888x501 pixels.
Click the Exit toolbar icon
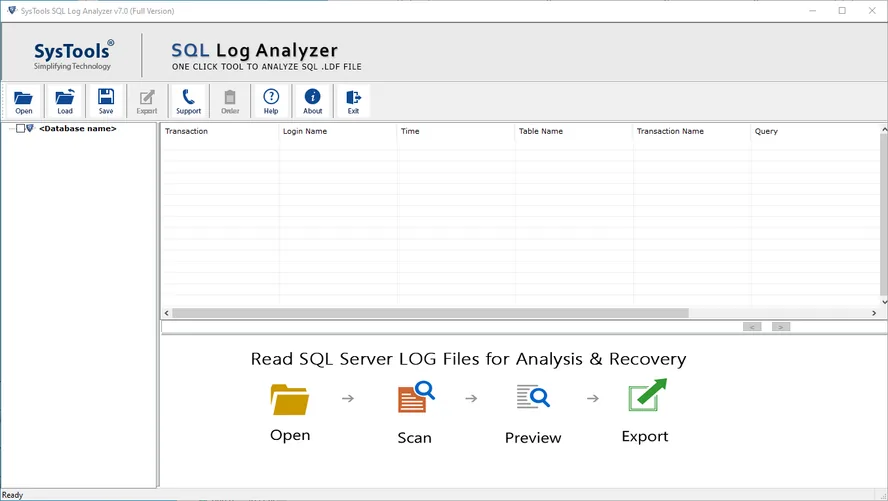tap(353, 101)
